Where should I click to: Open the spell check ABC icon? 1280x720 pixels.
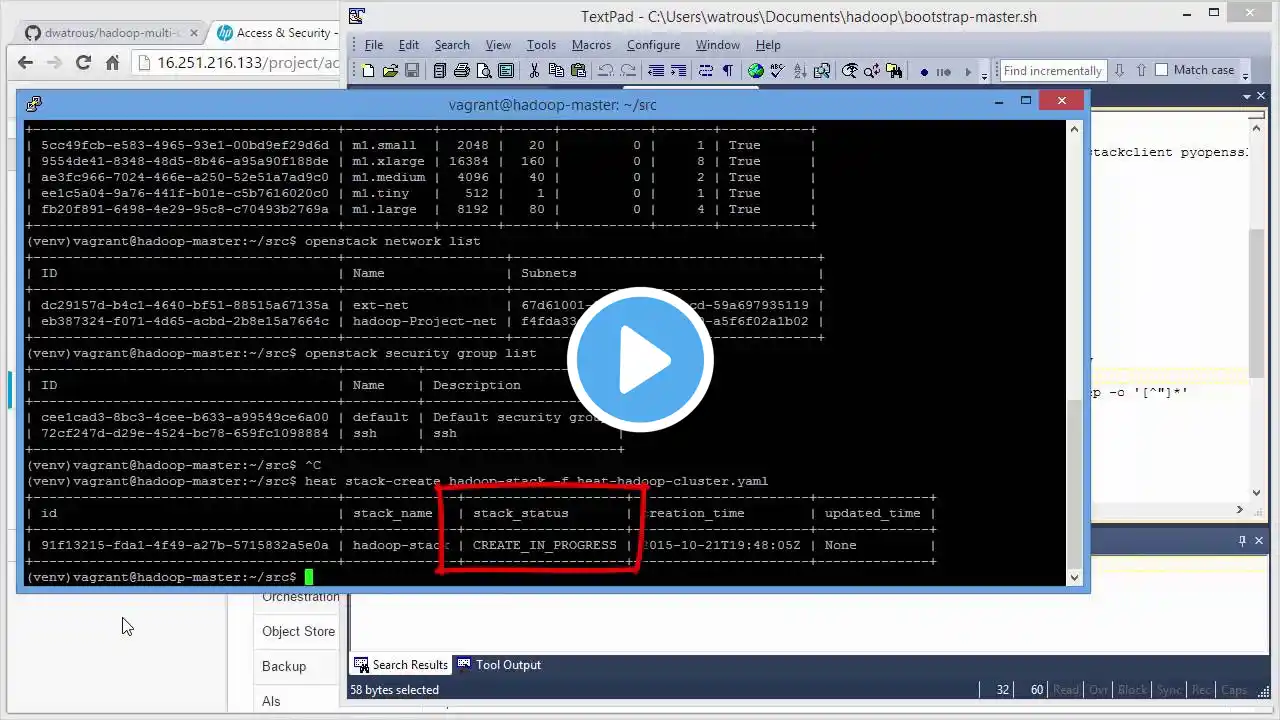point(778,71)
